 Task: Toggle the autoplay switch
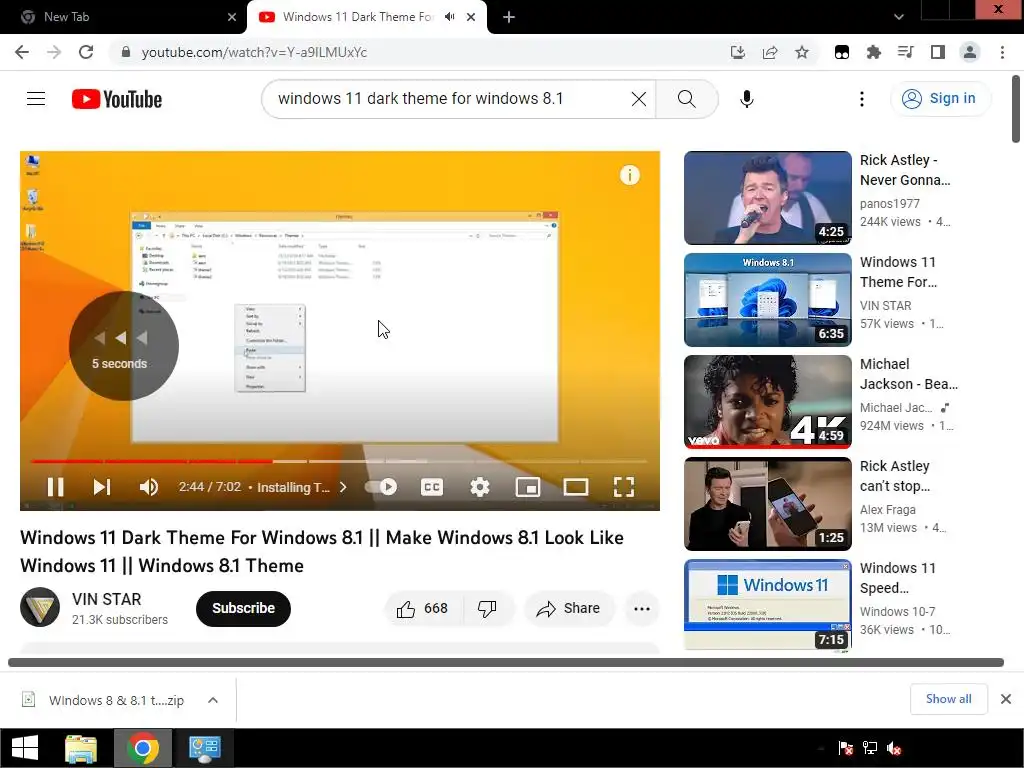coord(381,487)
